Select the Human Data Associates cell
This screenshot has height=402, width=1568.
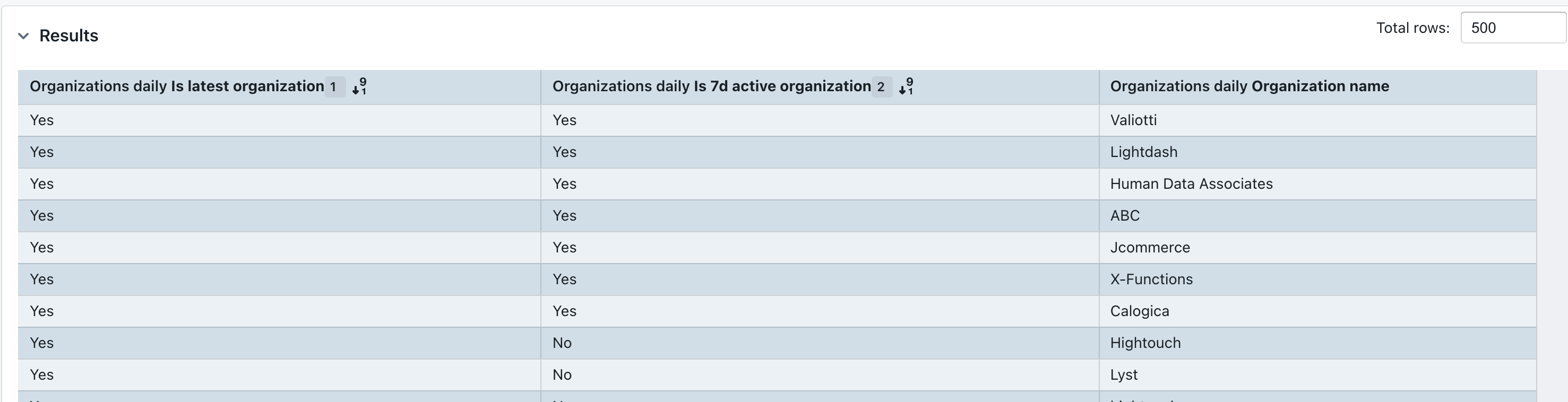[x=1191, y=183]
